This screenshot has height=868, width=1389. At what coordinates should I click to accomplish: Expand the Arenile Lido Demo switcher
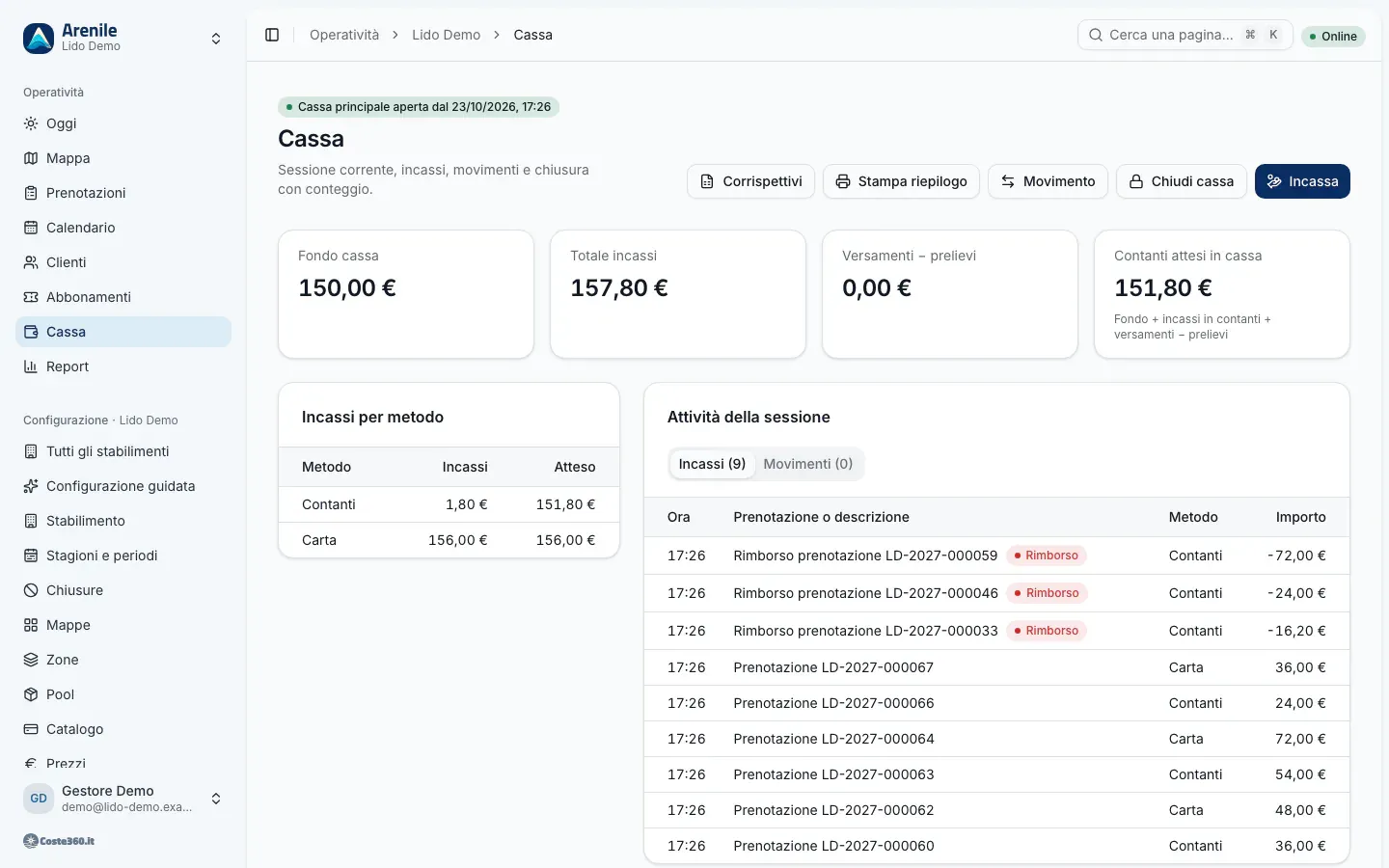point(123,39)
